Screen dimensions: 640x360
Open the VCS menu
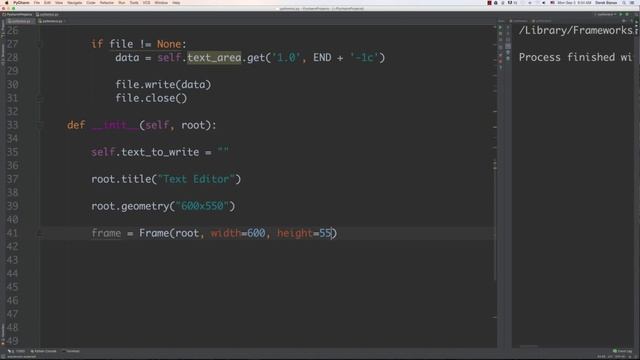pyautogui.click(x=147, y=2)
